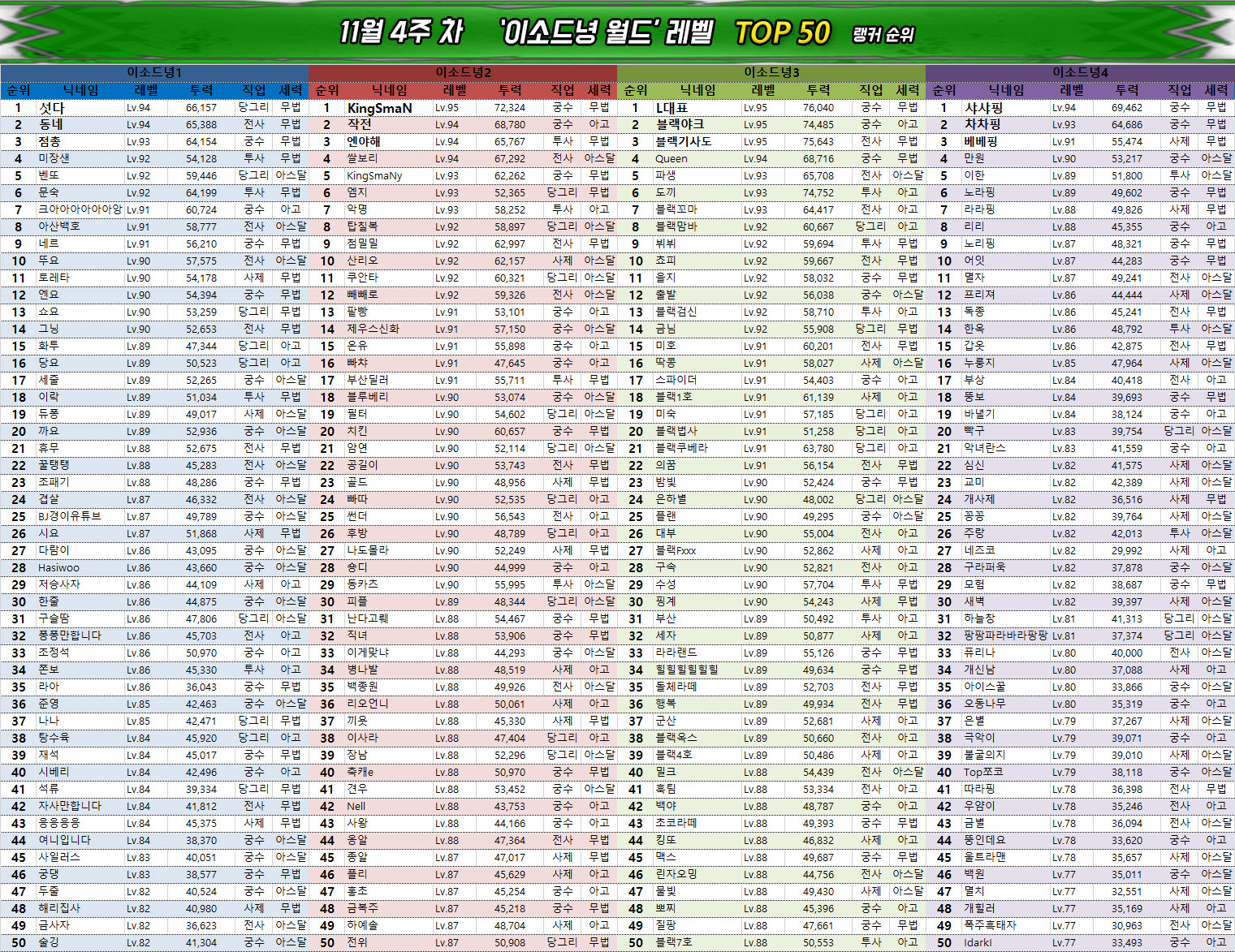Click the 레벨 column header under 이소드녕2
1235x952 pixels.
tap(455, 90)
